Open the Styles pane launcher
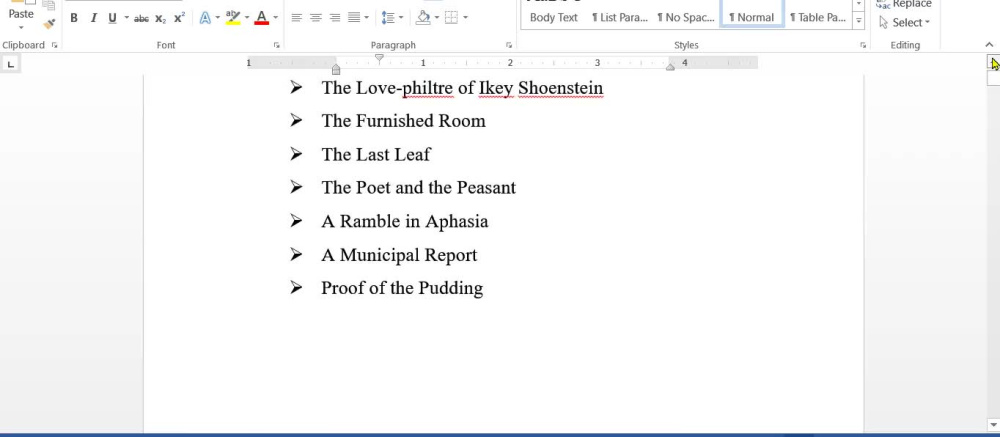The width and height of the screenshot is (1000, 437). click(863, 45)
